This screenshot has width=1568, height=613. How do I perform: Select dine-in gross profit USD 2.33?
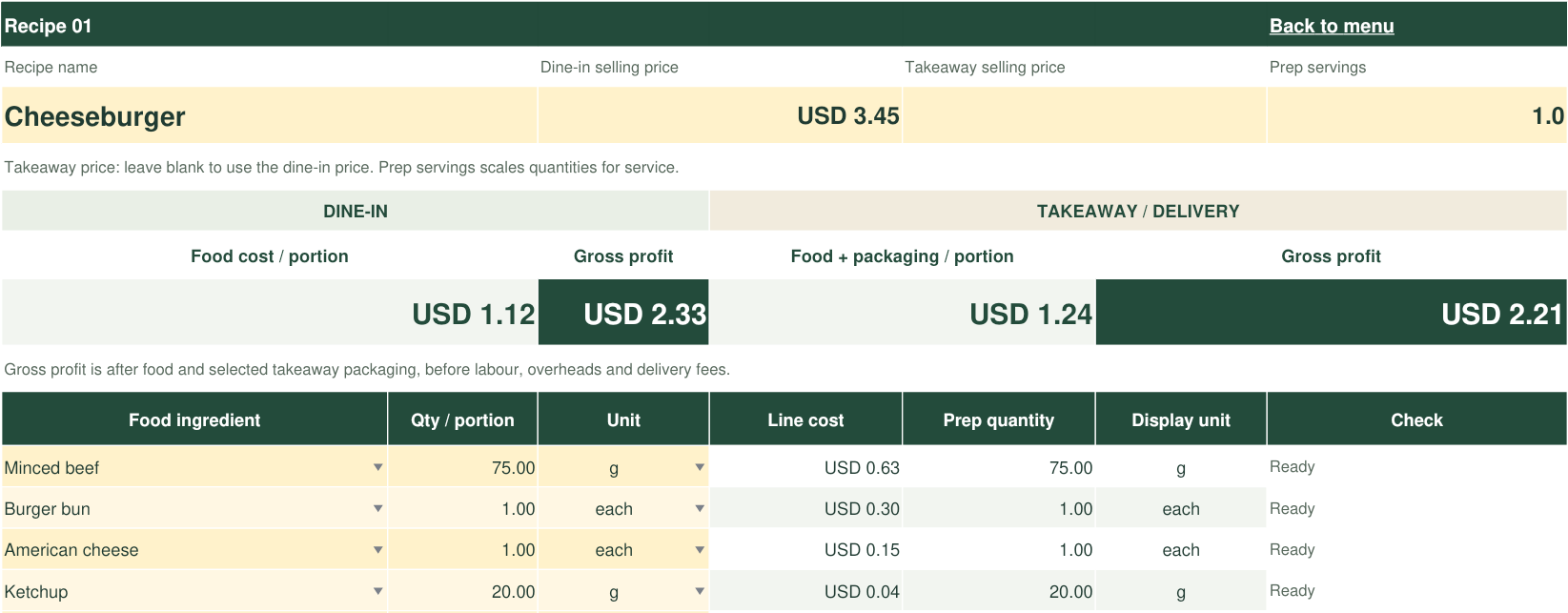pyautogui.click(x=623, y=313)
